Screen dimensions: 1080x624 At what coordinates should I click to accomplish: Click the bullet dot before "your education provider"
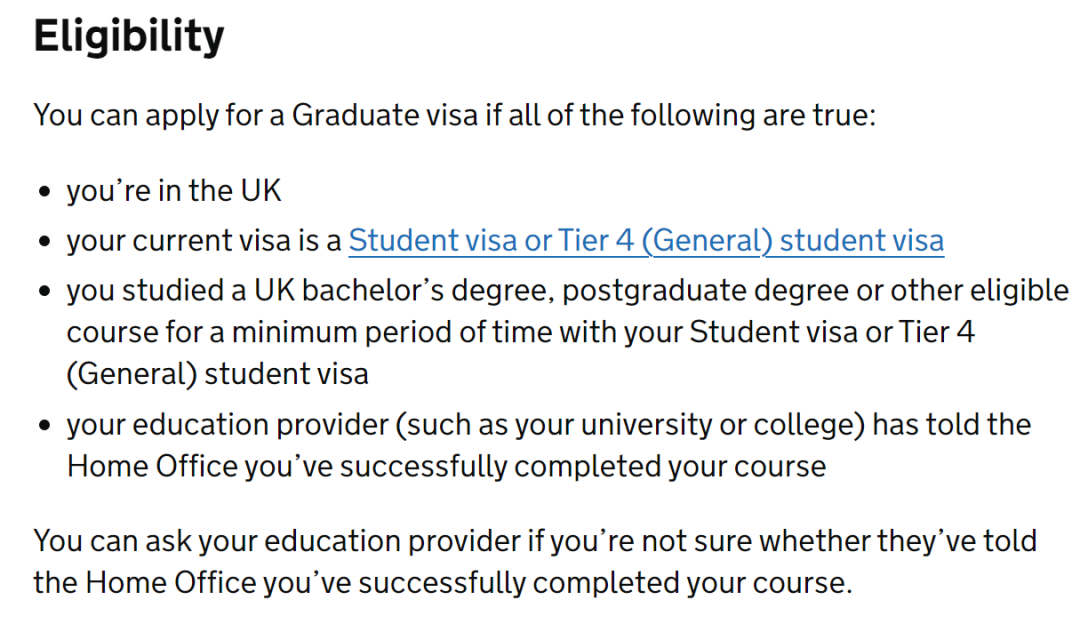tap(45, 426)
